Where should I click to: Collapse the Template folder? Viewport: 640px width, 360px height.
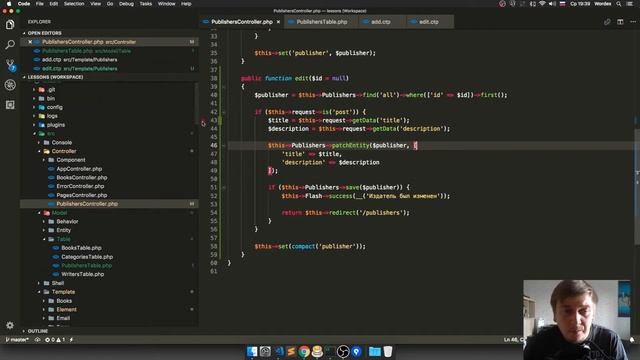[x=39, y=292]
